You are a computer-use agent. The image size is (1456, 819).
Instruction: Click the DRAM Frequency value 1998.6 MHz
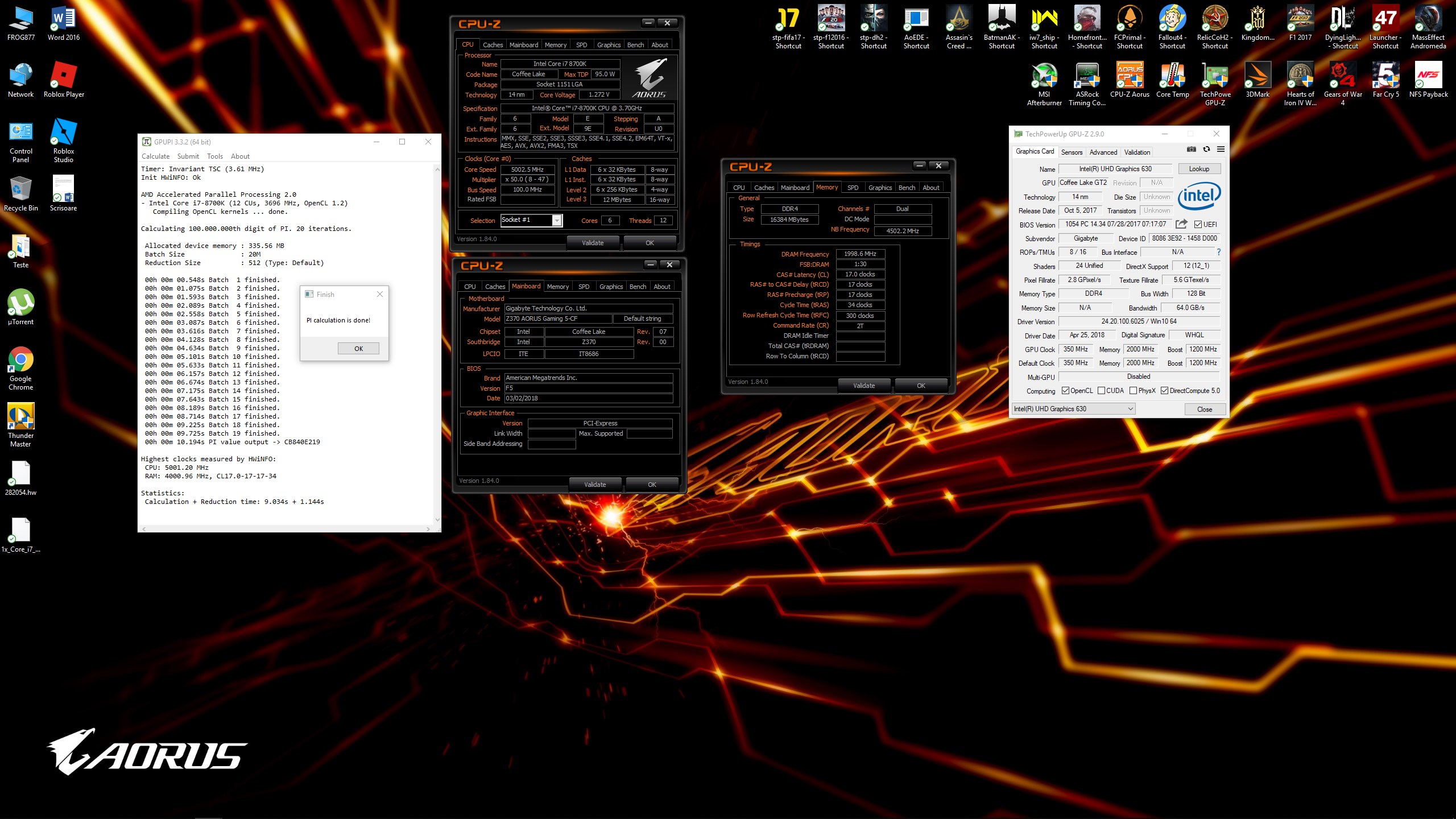tap(860, 254)
